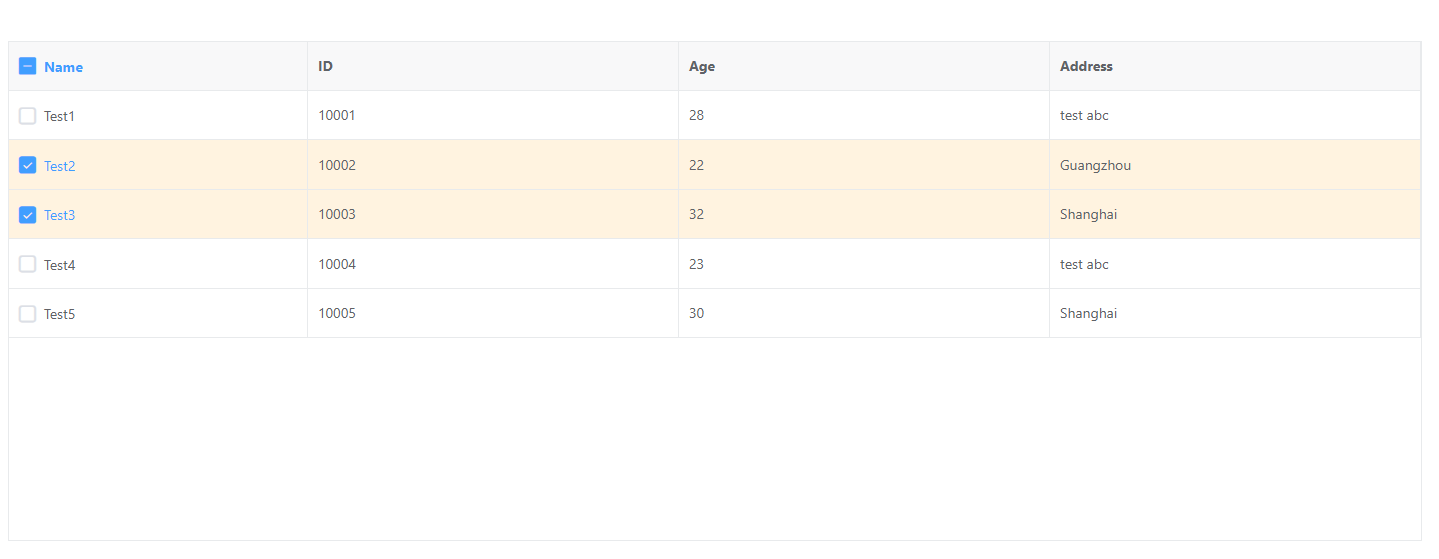Click the Test1 name label
Screen dimensions: 1439x559
click(59, 116)
